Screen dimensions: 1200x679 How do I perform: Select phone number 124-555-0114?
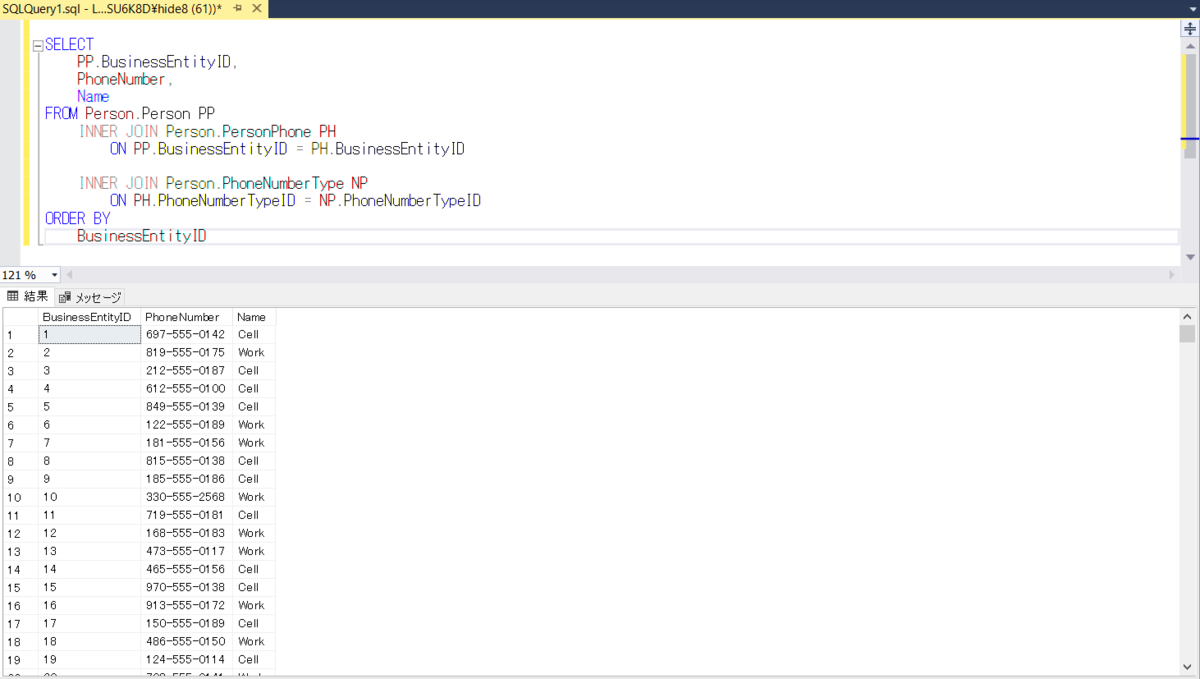click(x=186, y=660)
